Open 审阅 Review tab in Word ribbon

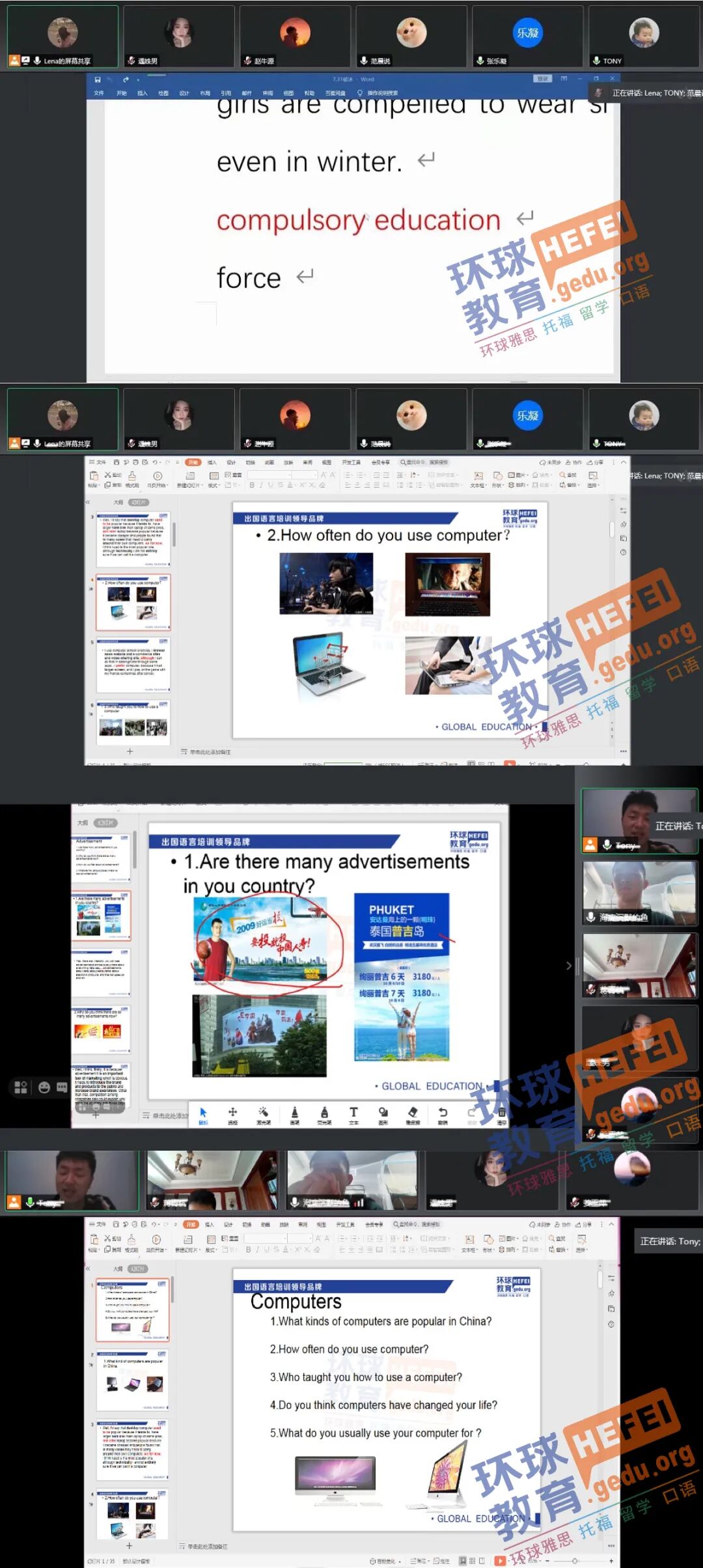tap(268, 93)
